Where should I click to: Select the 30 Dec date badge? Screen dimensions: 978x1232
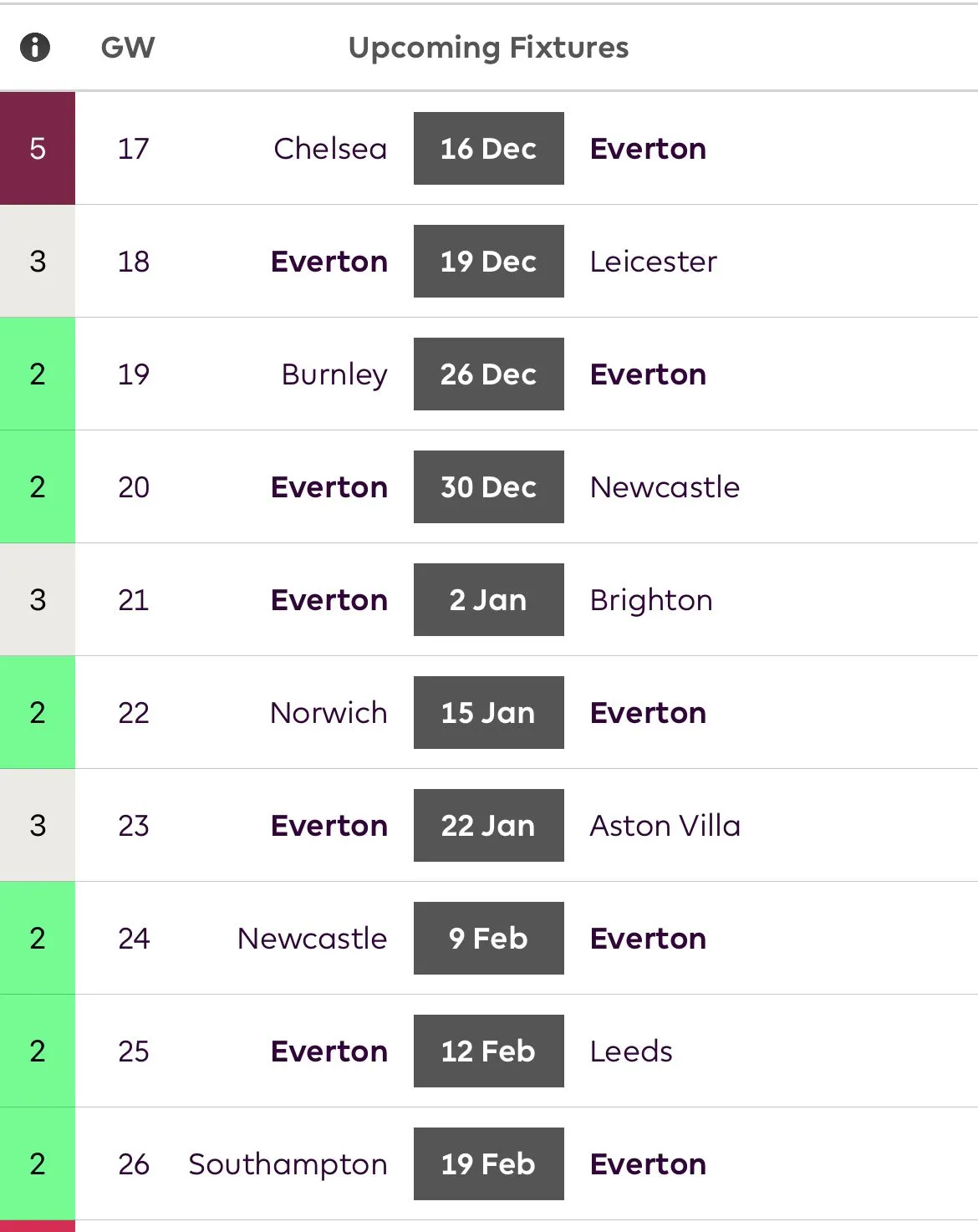(488, 487)
